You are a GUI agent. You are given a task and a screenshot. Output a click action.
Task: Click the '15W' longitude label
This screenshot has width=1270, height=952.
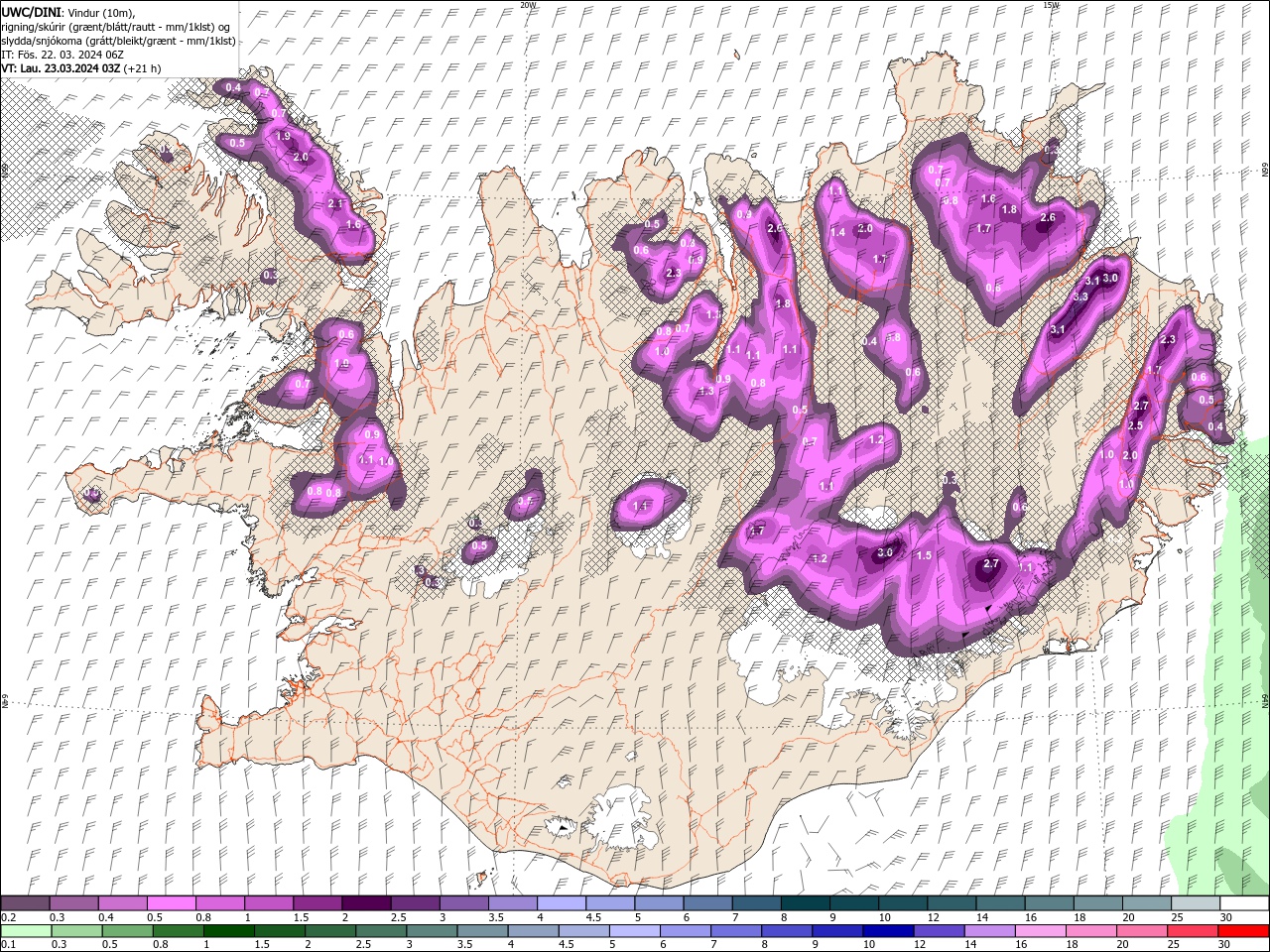[1051, 5]
